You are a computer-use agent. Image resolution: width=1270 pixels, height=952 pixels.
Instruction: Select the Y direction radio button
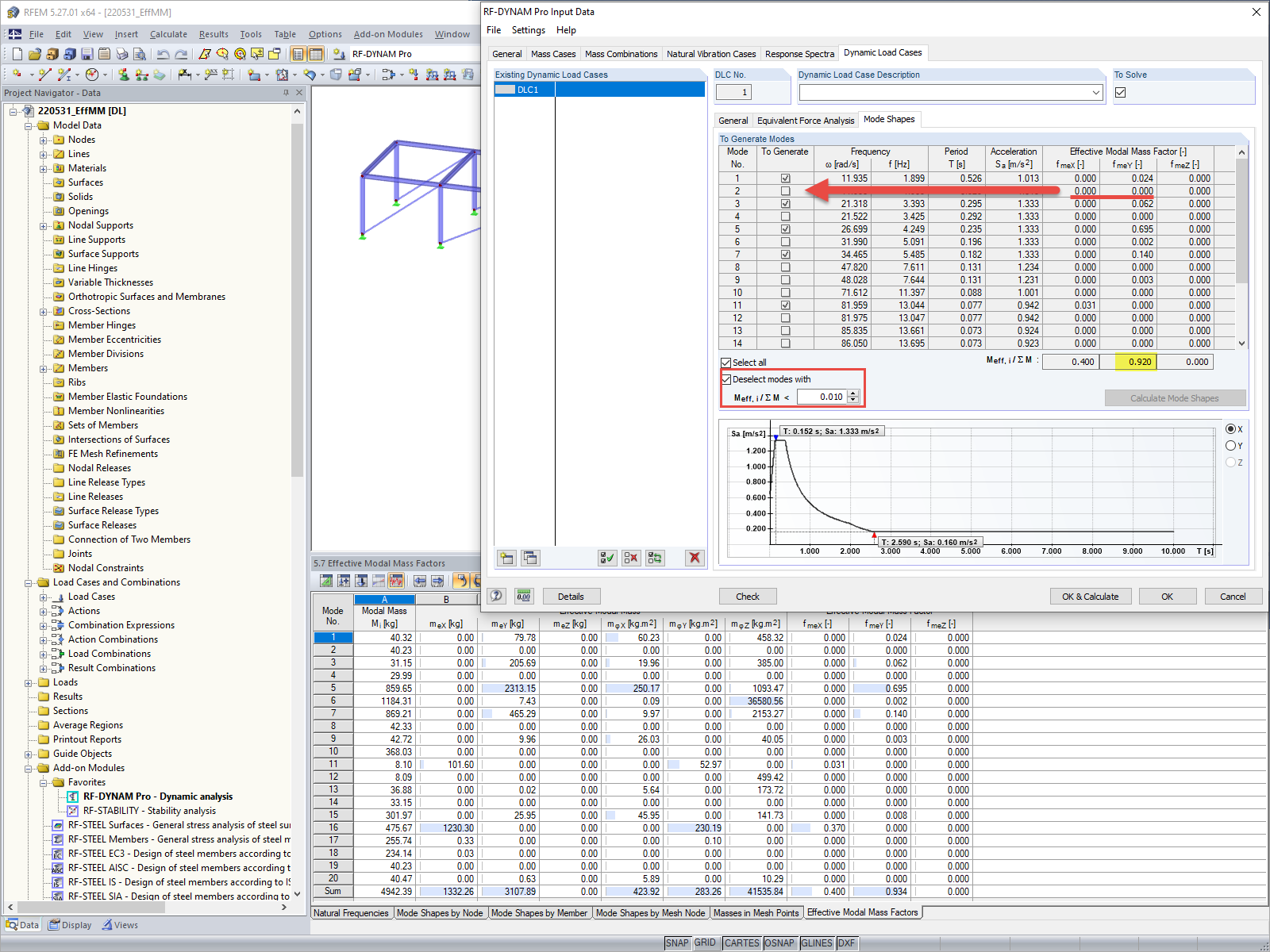pos(1230,446)
